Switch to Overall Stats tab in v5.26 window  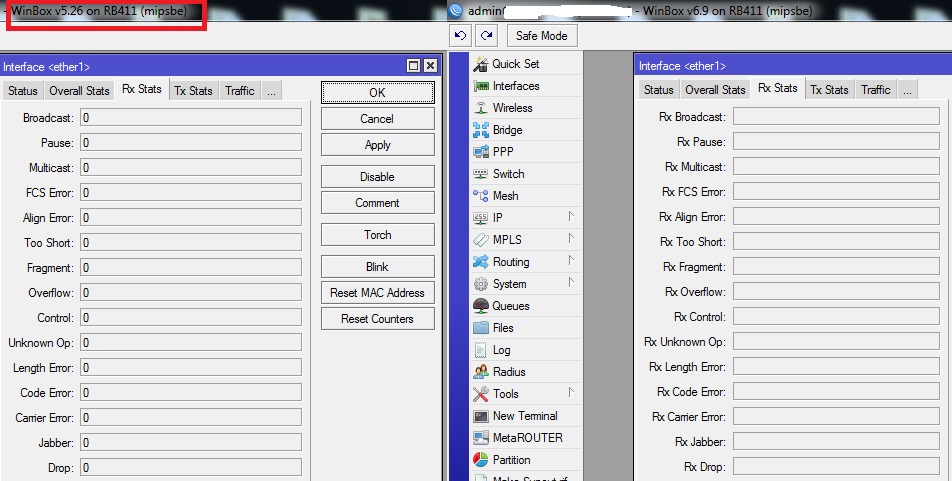(x=80, y=91)
